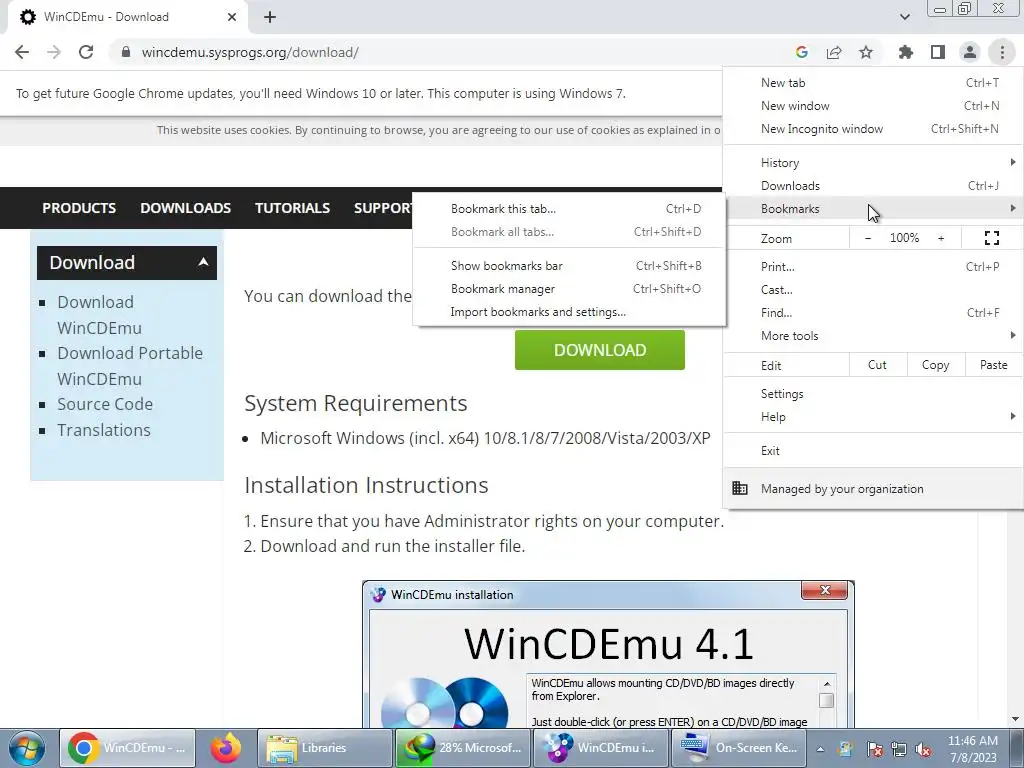Enter fullscreen from the Zoom row icon
This screenshot has height=768, width=1024.
[x=991, y=238]
